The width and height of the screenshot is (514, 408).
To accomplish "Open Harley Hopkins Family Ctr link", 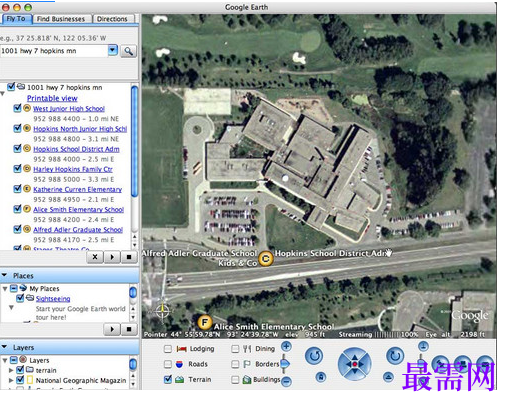I will click(x=73, y=169).
